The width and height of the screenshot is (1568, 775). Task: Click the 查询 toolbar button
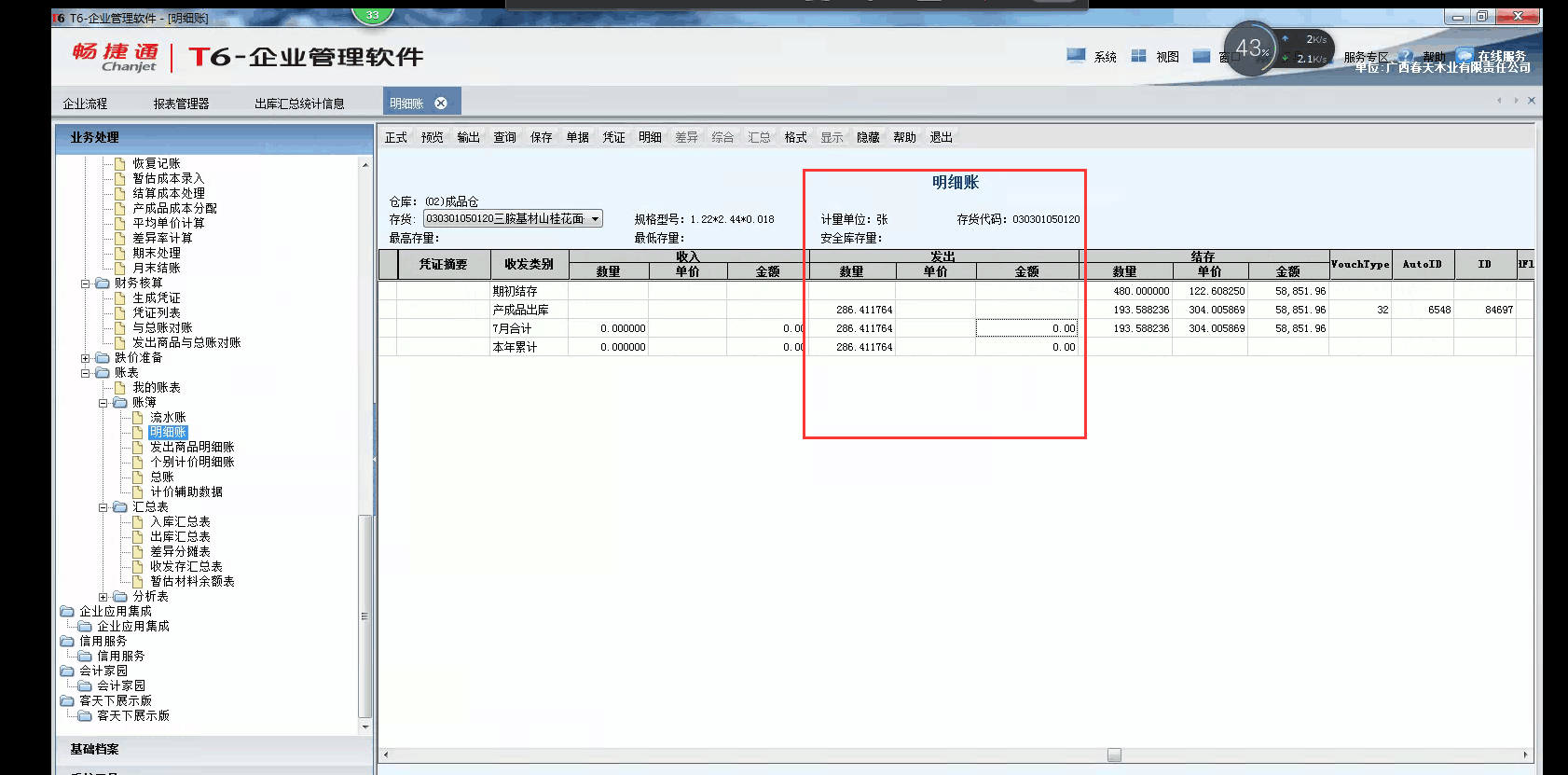505,137
